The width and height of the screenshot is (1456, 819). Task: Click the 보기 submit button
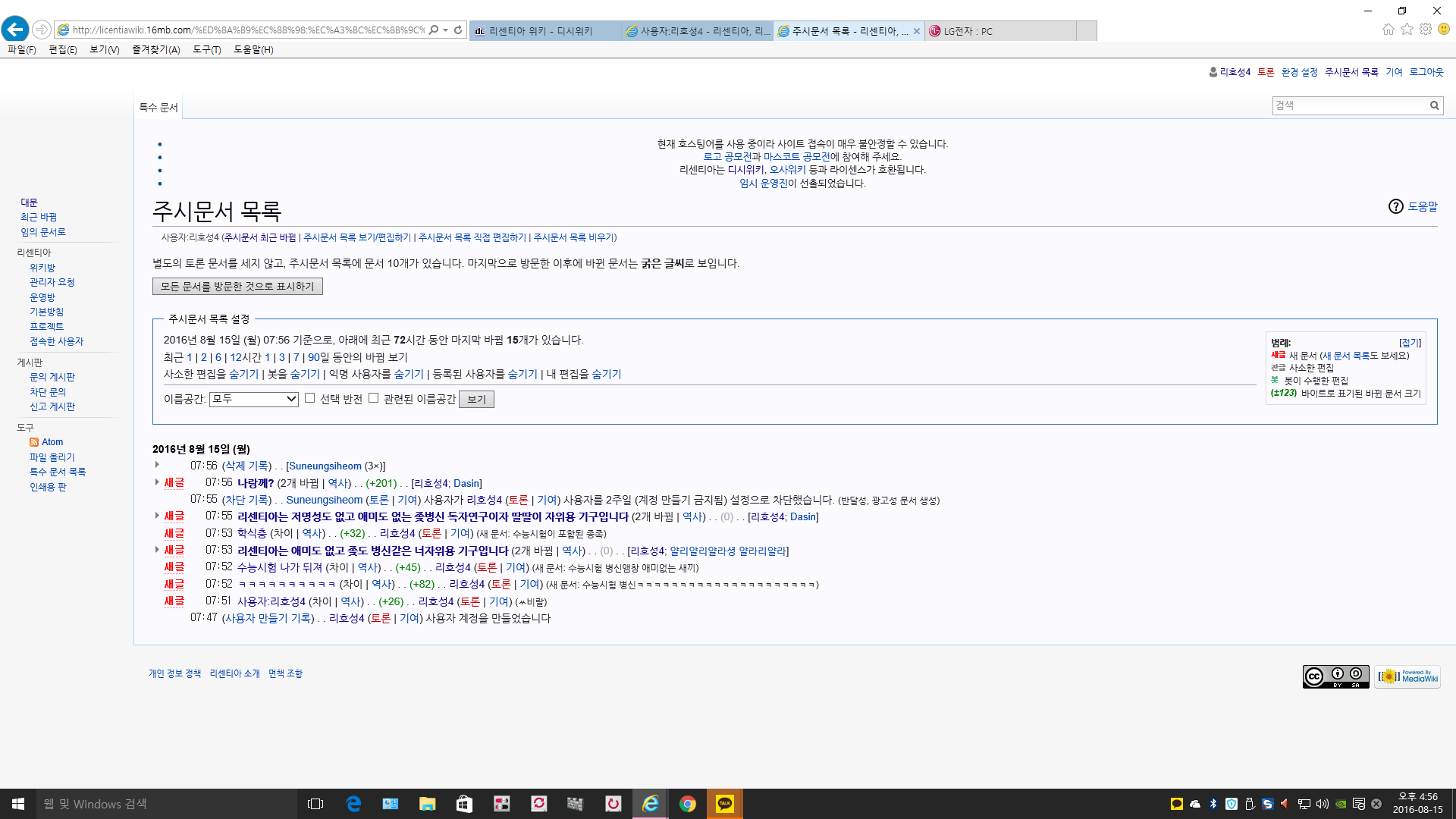[476, 400]
